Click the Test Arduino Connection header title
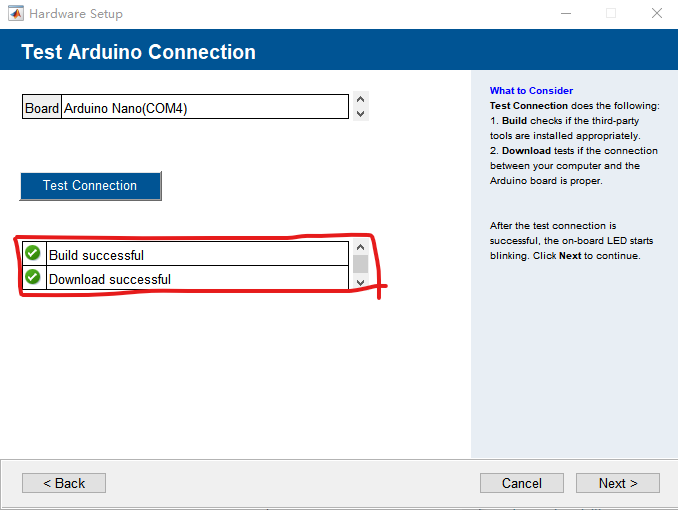 click(x=138, y=52)
